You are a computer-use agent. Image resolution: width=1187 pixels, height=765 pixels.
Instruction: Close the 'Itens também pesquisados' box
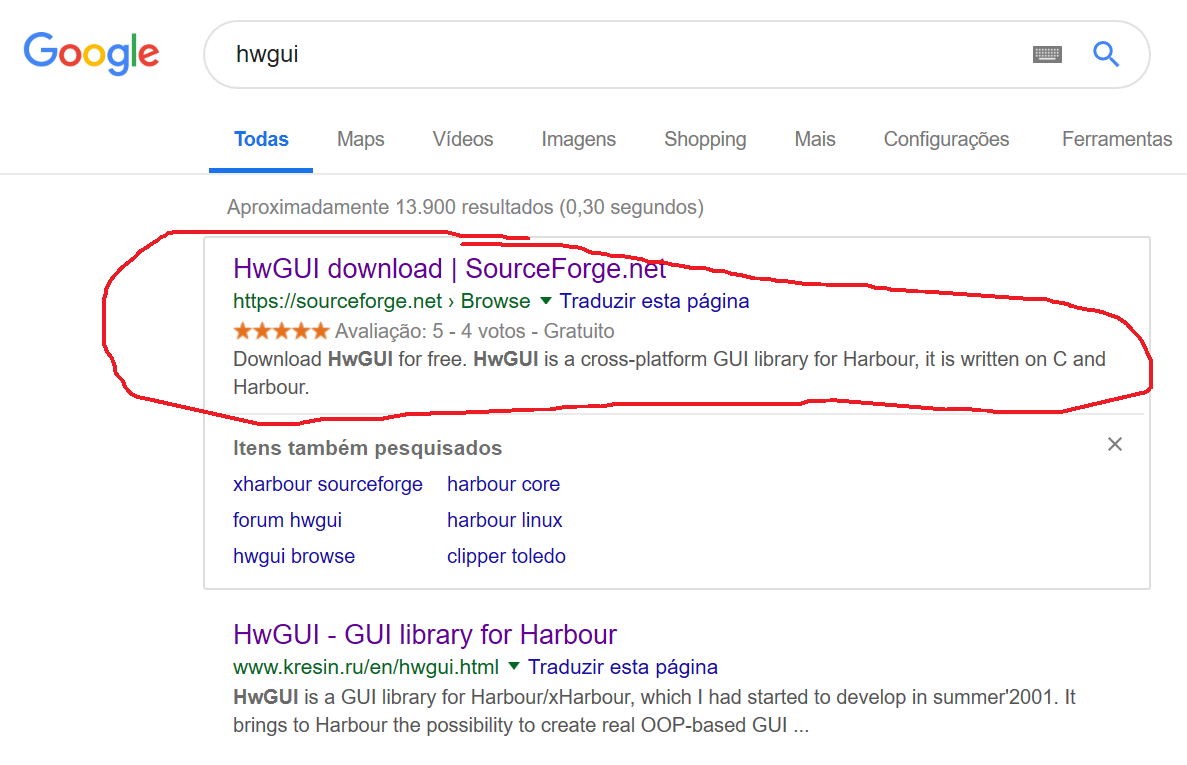(1115, 444)
